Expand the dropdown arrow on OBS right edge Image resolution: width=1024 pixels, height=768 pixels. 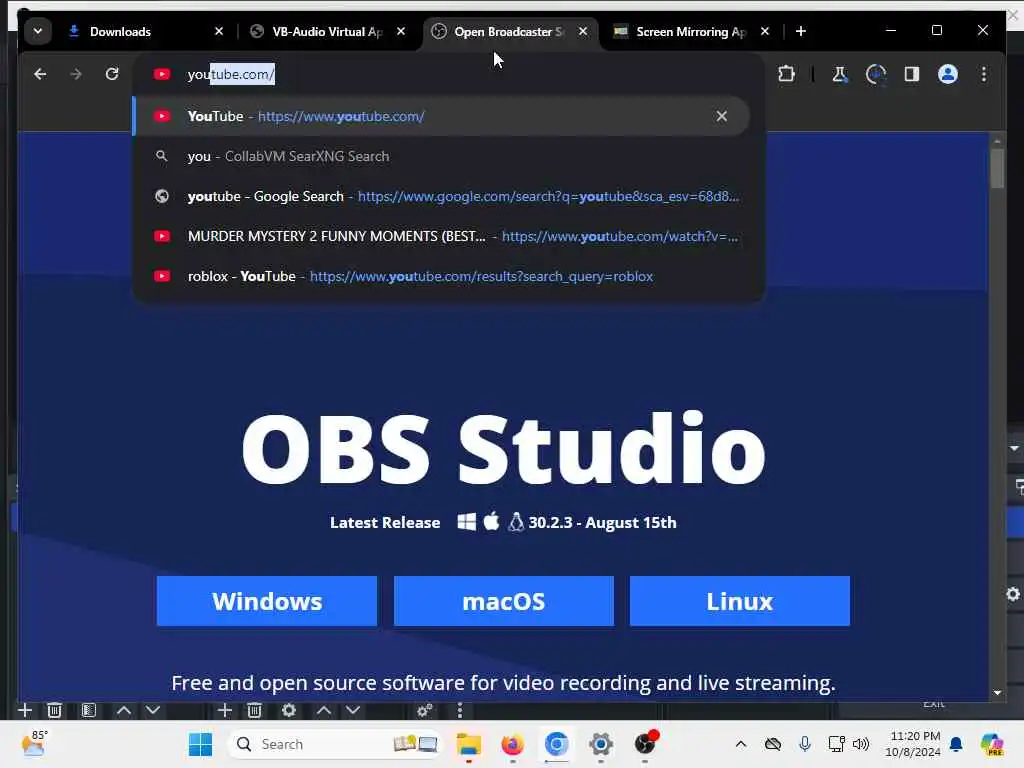[x=1014, y=448]
